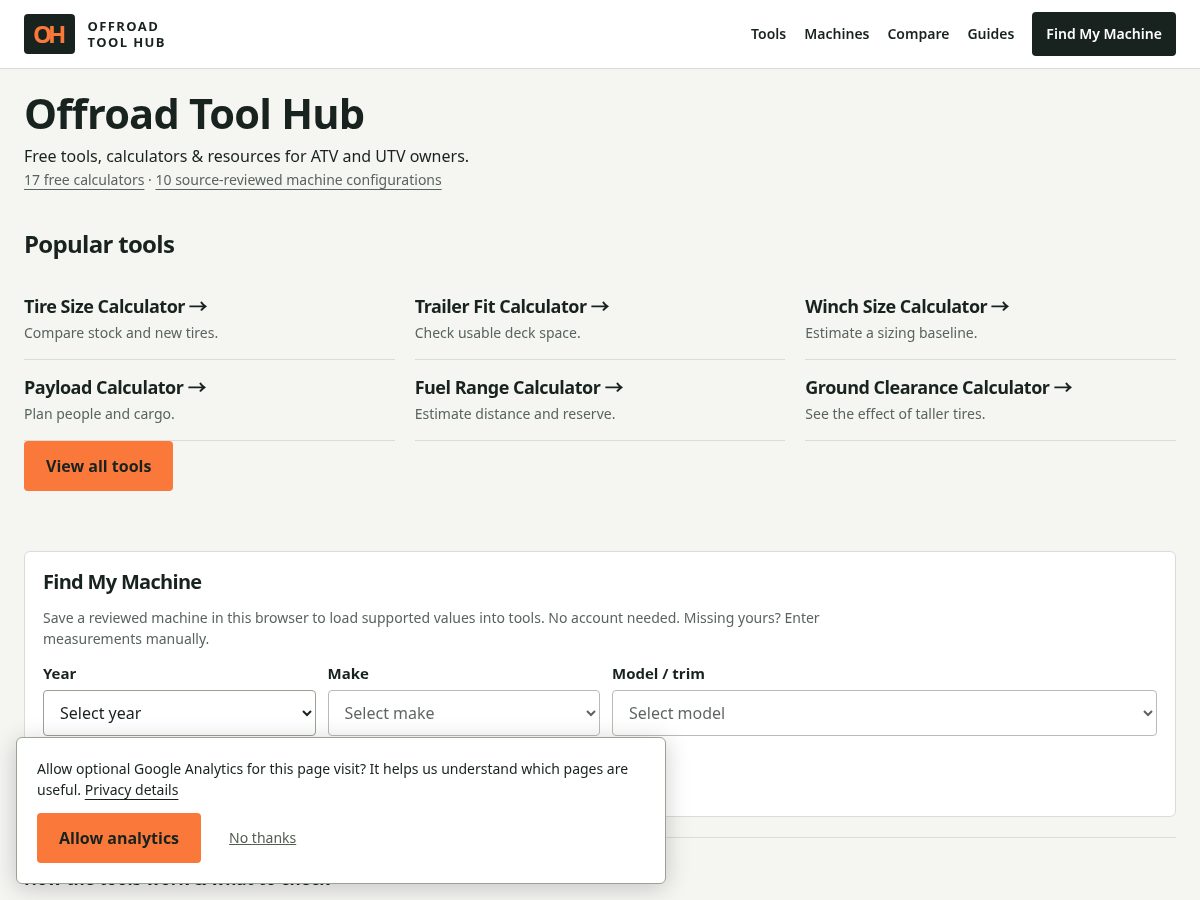Expand the Select model dropdown
The width and height of the screenshot is (1200, 900).
[x=884, y=713]
